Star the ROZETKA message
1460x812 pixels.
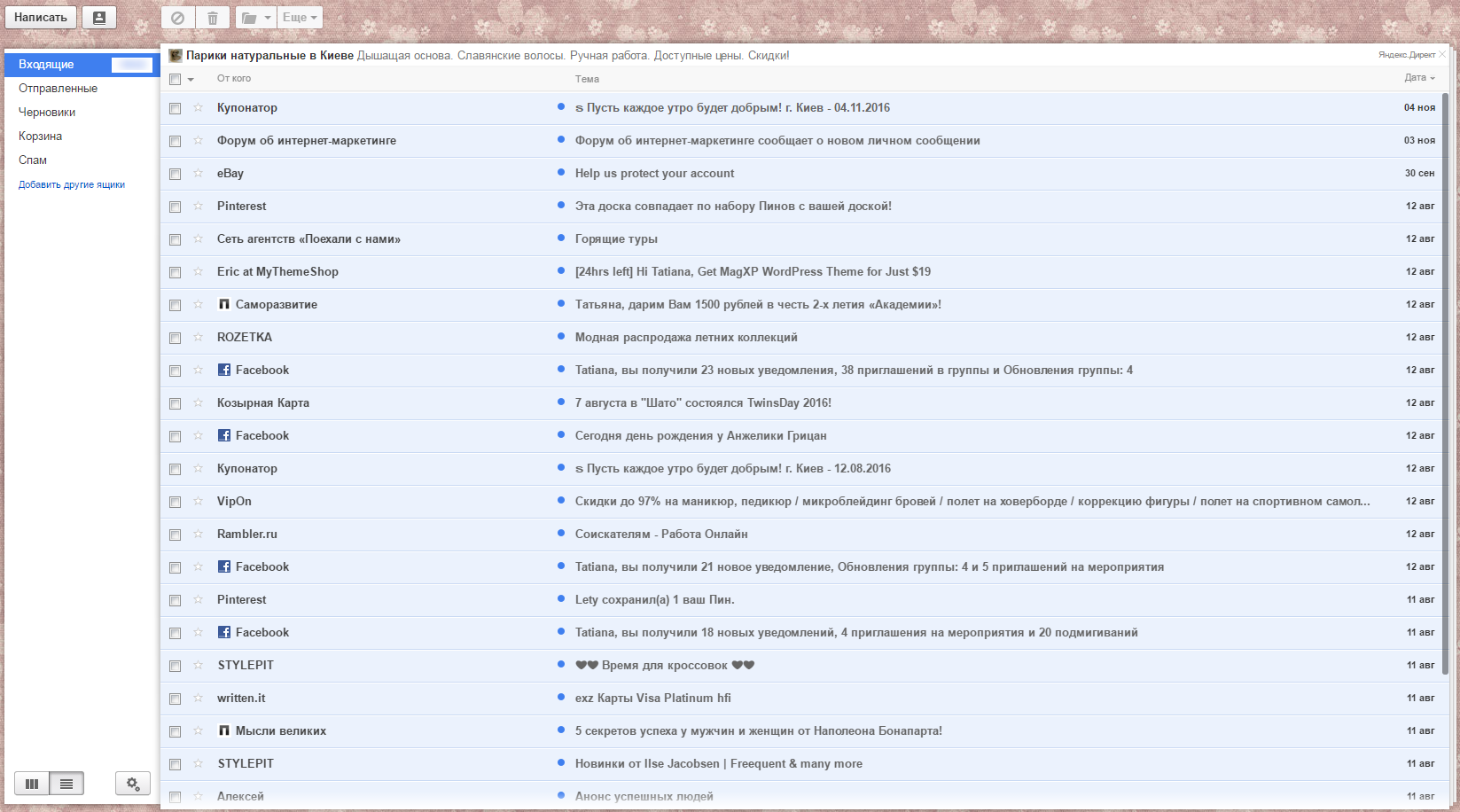(198, 337)
